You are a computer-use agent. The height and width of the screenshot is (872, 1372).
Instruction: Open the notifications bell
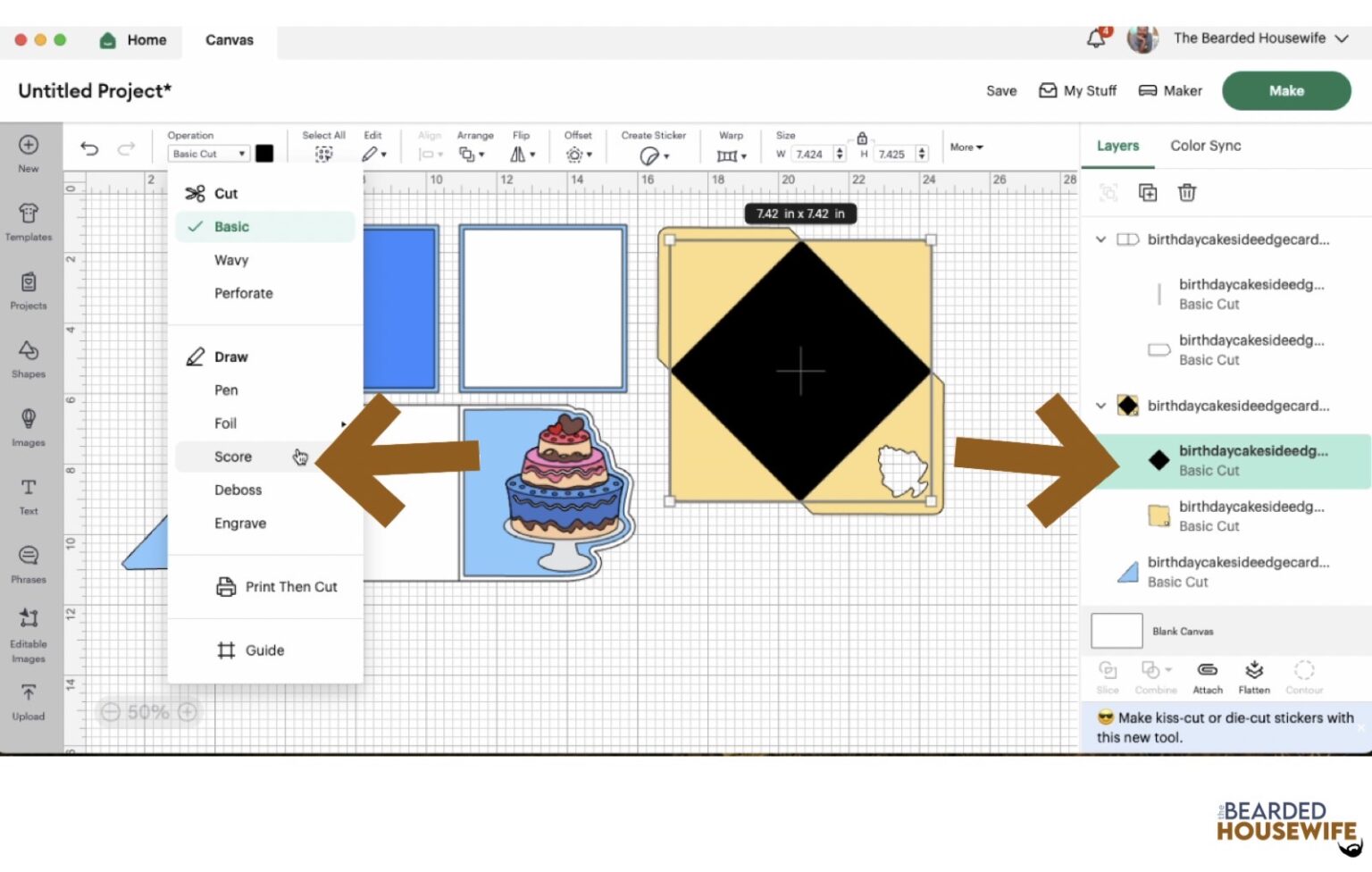(x=1096, y=38)
